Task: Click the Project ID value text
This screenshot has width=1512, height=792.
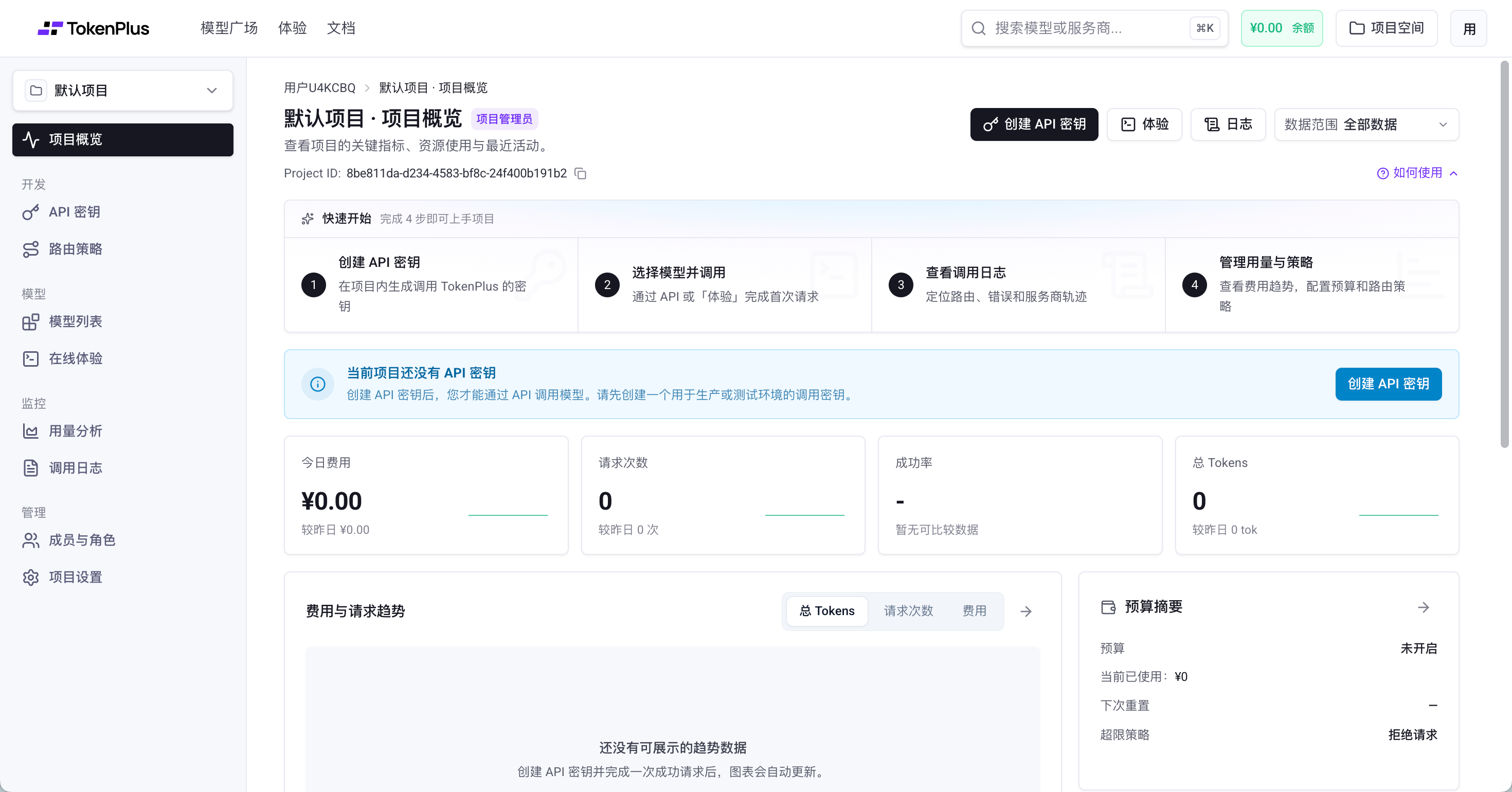Action: coord(456,173)
